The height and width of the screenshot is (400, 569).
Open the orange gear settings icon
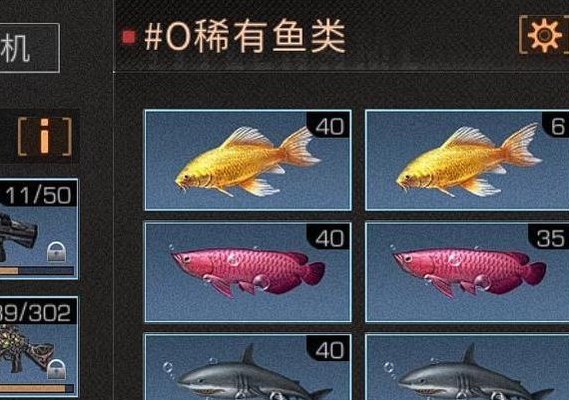coord(544,35)
